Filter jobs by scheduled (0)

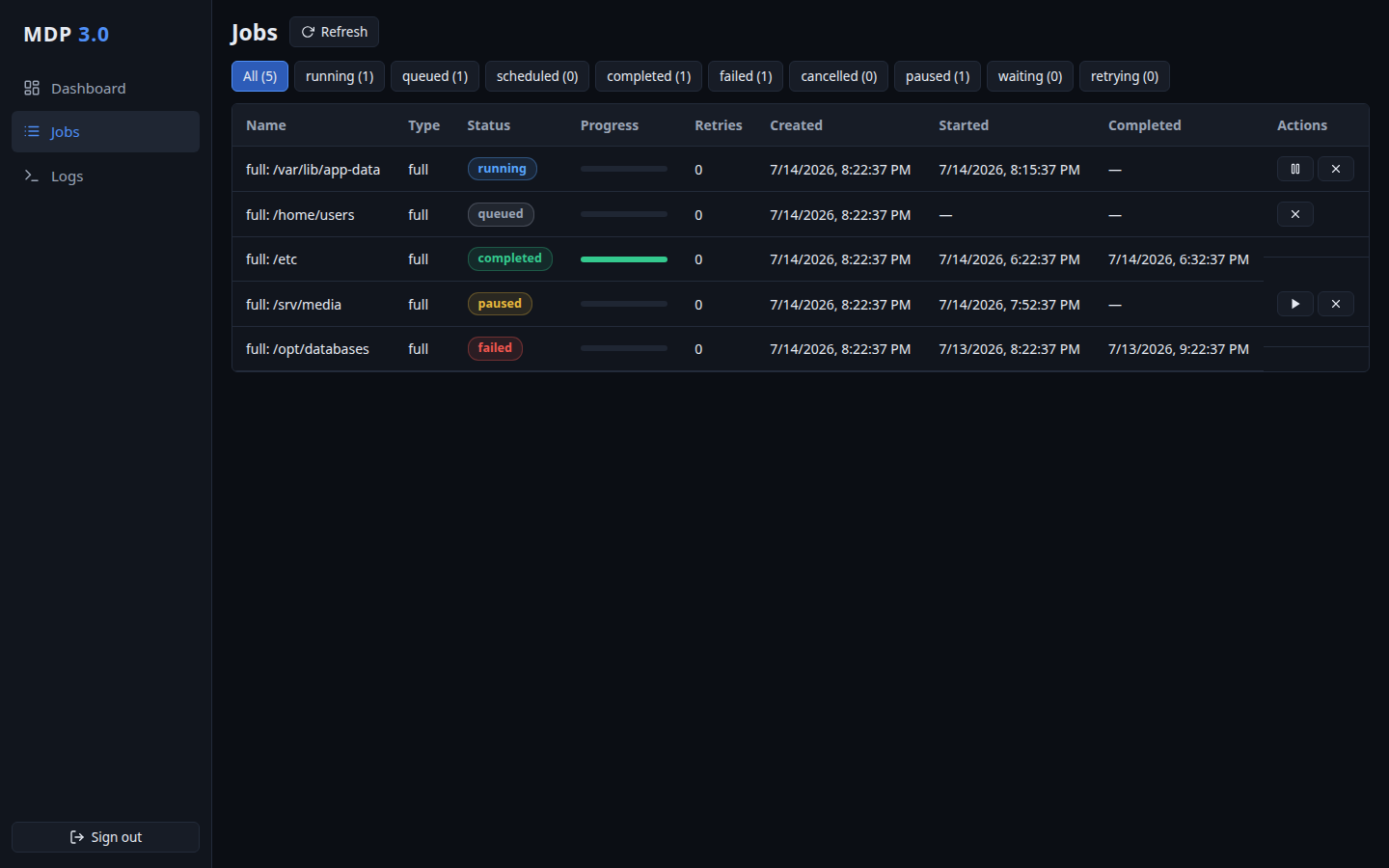tap(537, 76)
